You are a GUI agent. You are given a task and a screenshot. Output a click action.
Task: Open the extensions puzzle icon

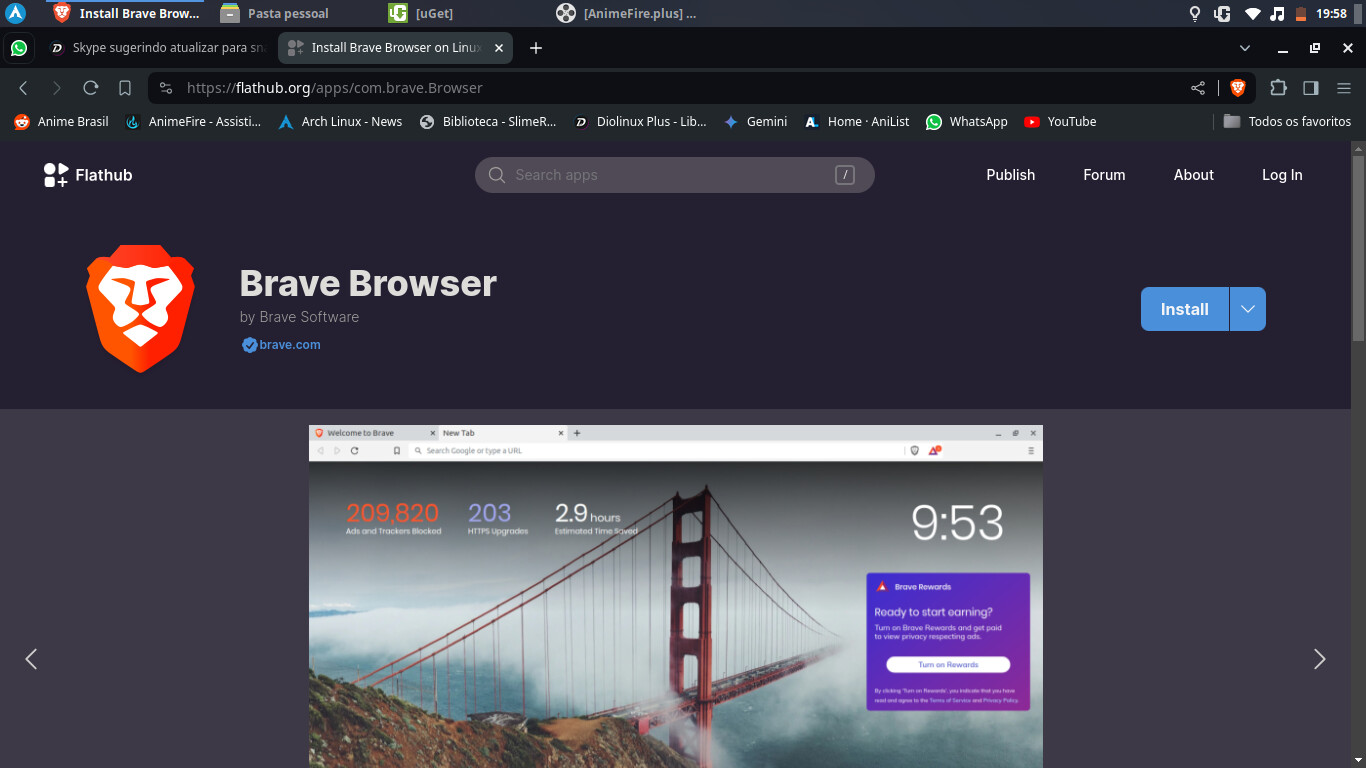tap(1278, 88)
